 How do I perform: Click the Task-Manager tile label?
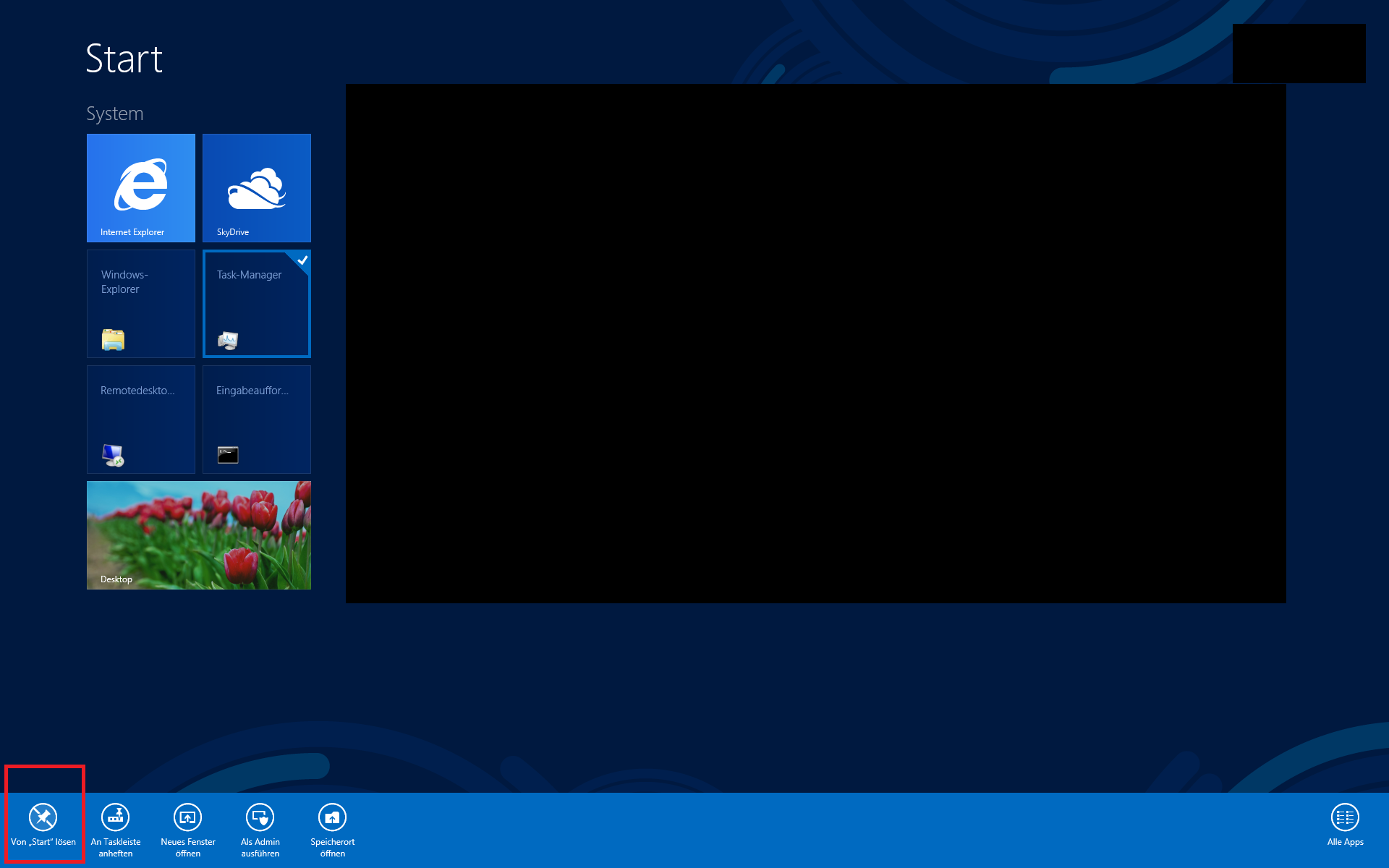click(x=249, y=275)
